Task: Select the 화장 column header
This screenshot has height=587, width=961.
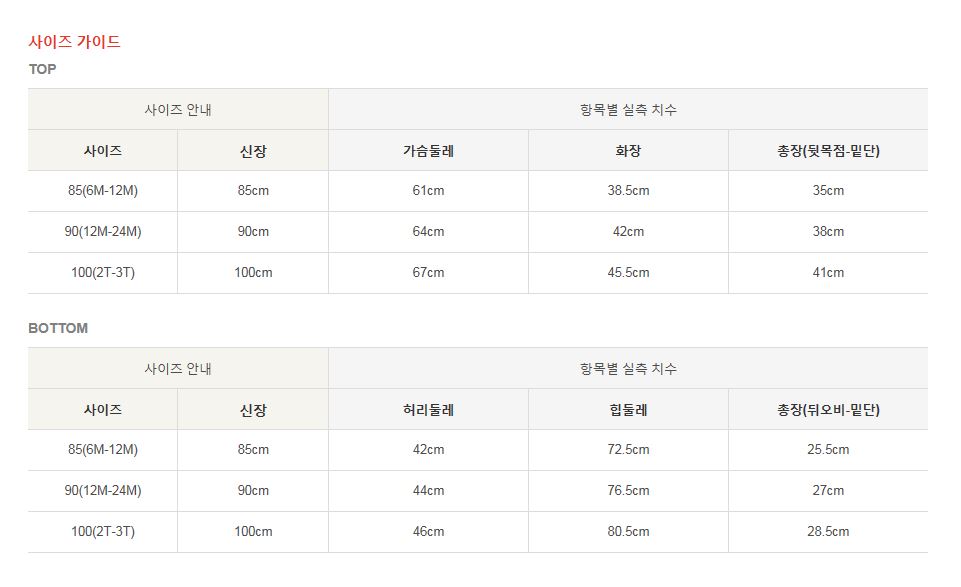Action: pos(628,151)
